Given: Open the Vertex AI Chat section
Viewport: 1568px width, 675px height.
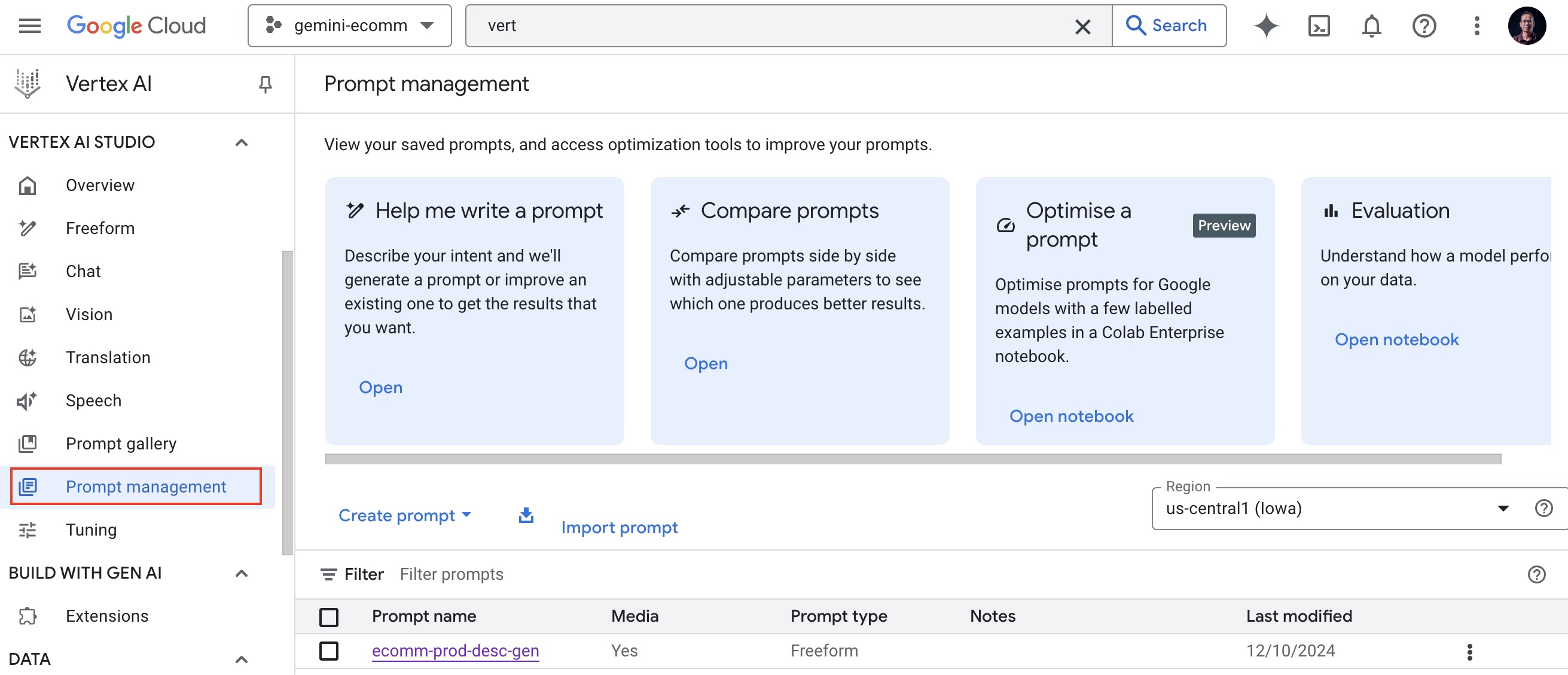Looking at the screenshot, I should pos(83,270).
